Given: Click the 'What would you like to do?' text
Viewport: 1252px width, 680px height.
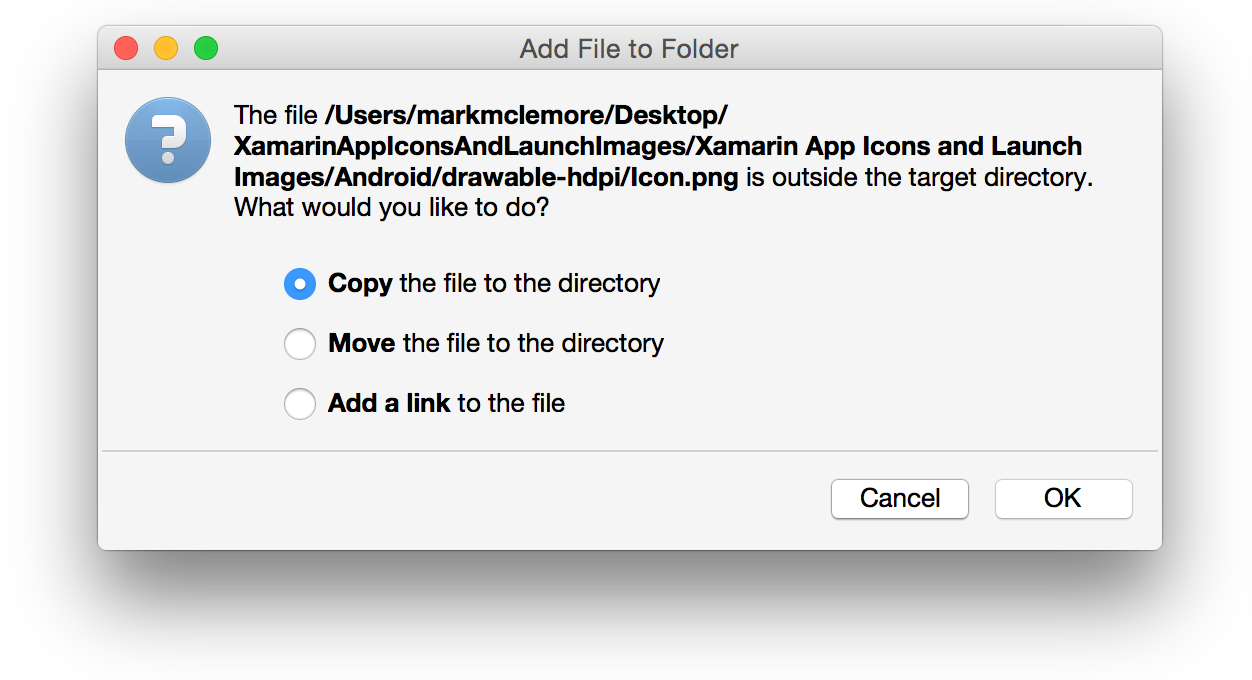Looking at the screenshot, I should click(x=391, y=209).
